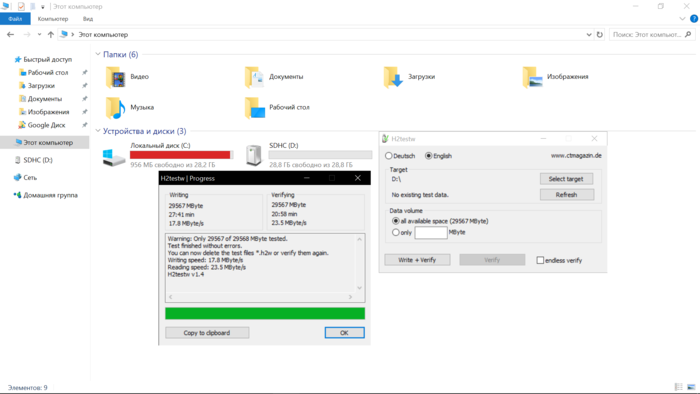Switch to large icons view in status bar
Screen dimensions: 700x394
691,387
